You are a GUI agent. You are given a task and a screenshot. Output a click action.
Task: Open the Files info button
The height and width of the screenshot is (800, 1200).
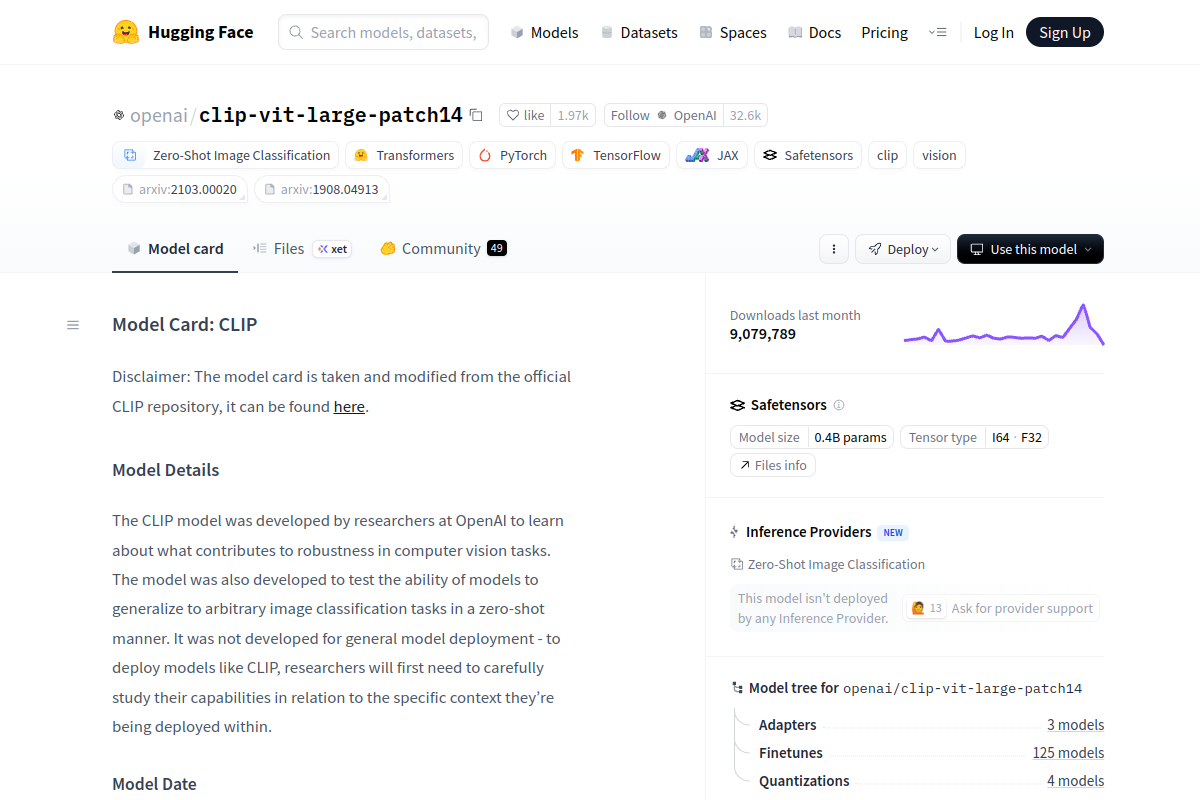773,465
